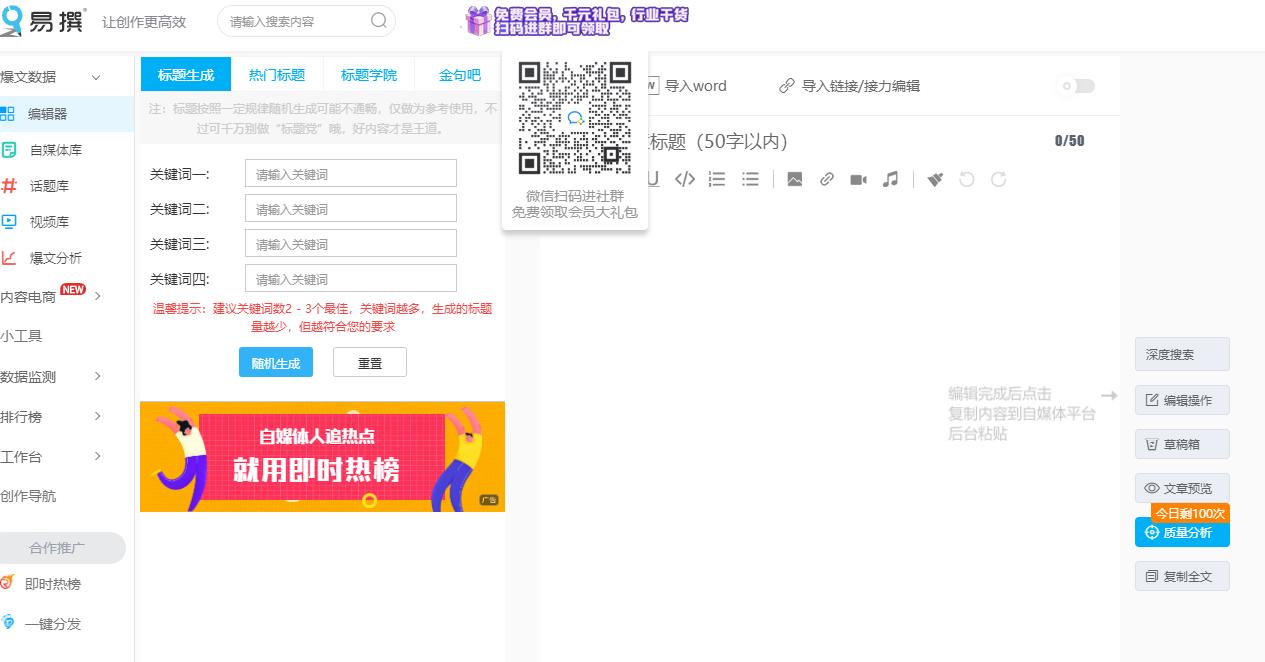The image size is (1265, 662).
Task: Open the 视频库 panel in the sidebar
Action: pos(55,221)
